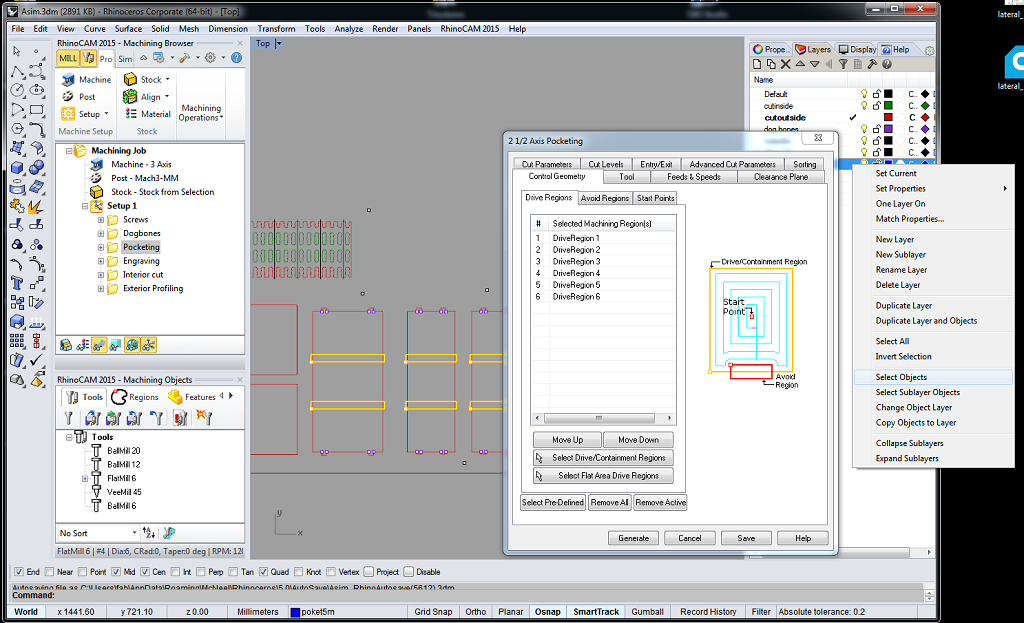This screenshot has height=623, width=1024.
Task: Open Post processor settings
Action: (79, 97)
